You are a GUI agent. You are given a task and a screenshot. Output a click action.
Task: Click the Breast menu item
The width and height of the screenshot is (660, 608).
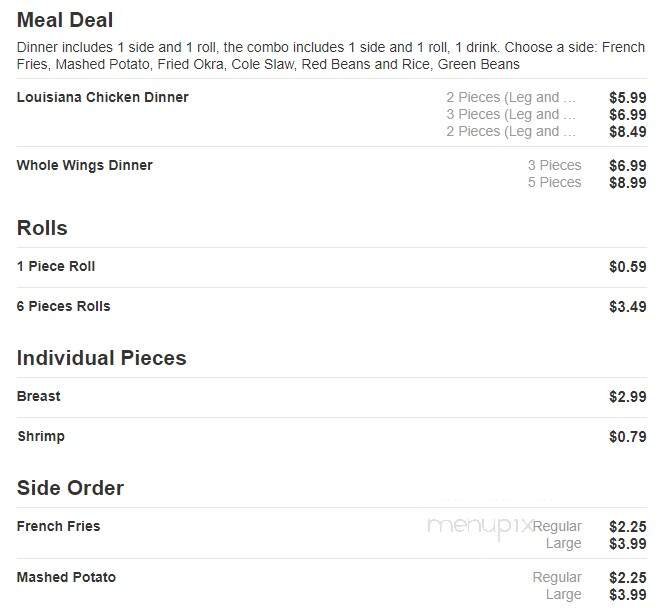(x=38, y=396)
